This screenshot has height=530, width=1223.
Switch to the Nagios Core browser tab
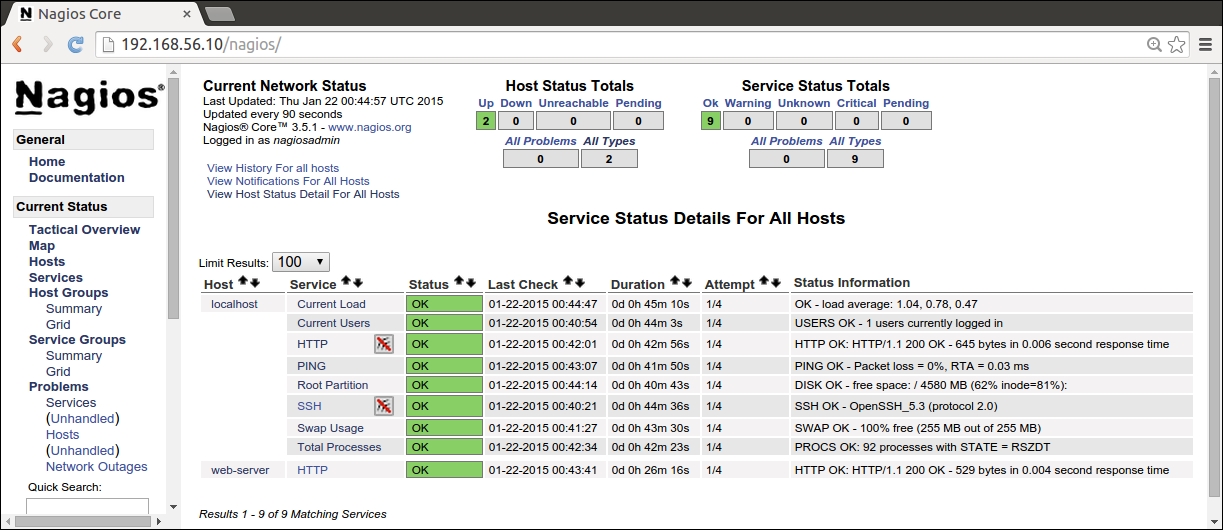pyautogui.click(x=100, y=14)
